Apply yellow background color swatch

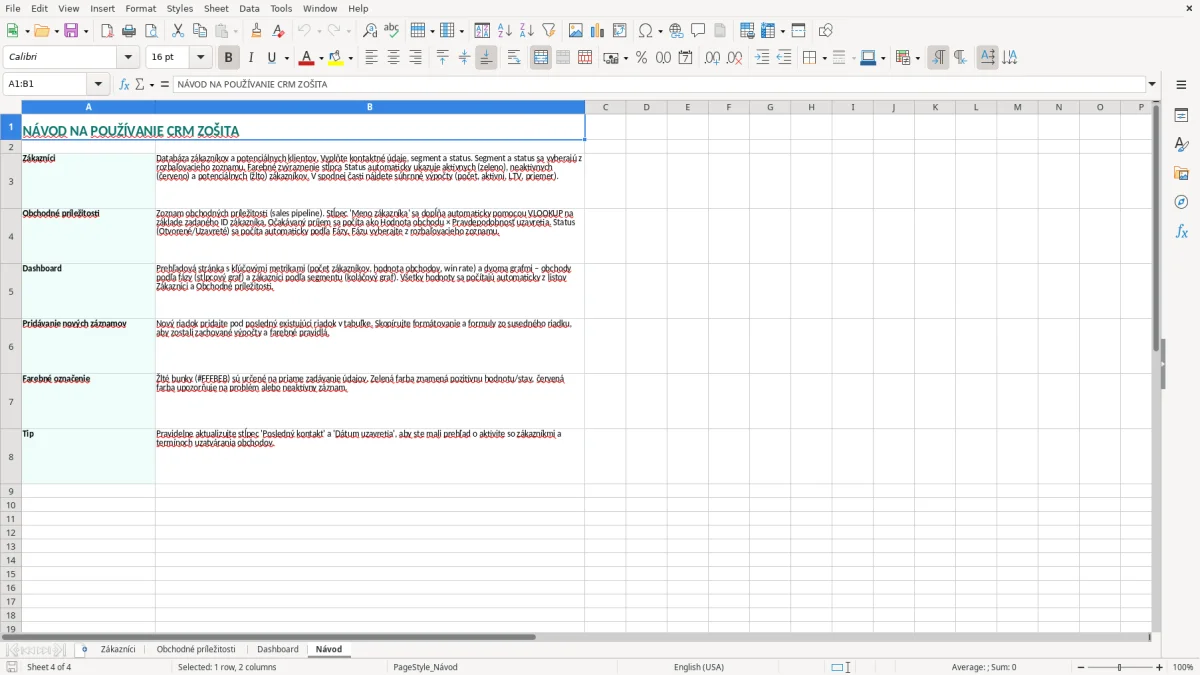click(337, 58)
